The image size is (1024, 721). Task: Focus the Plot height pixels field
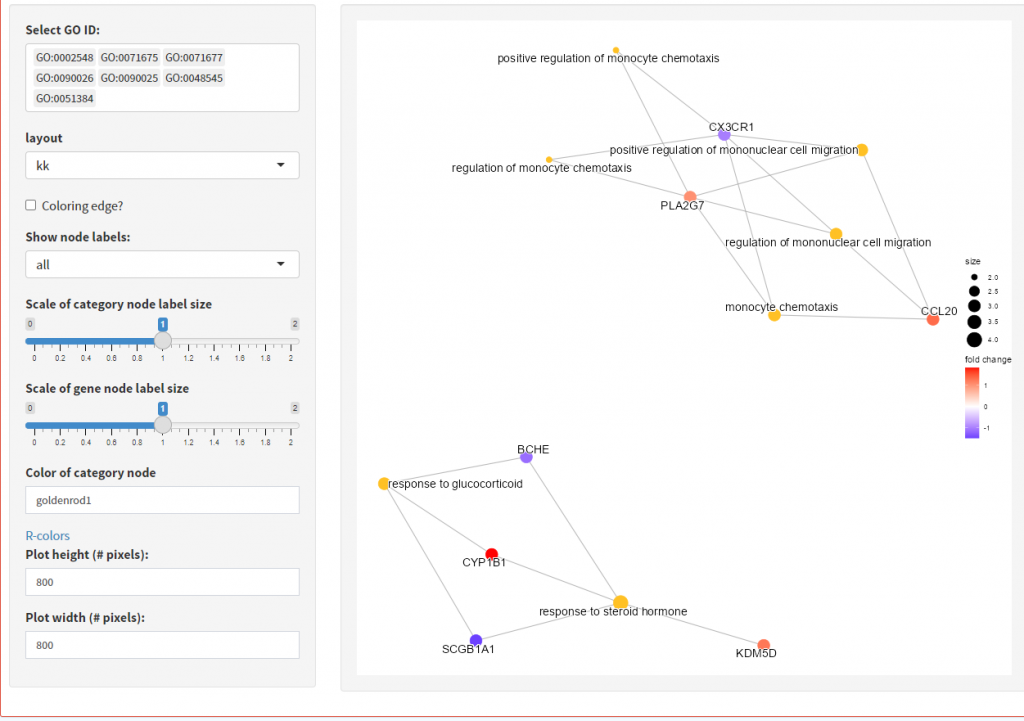tap(162, 582)
